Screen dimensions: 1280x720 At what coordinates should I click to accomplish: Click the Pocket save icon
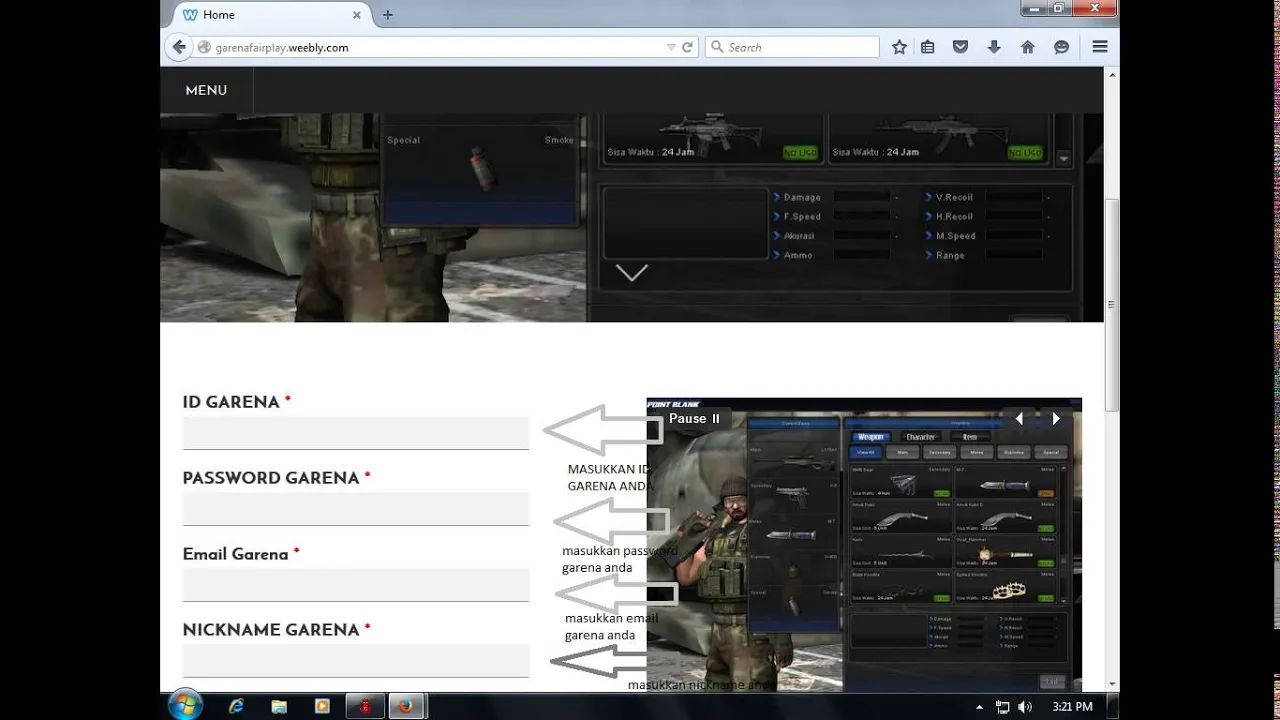[960, 47]
